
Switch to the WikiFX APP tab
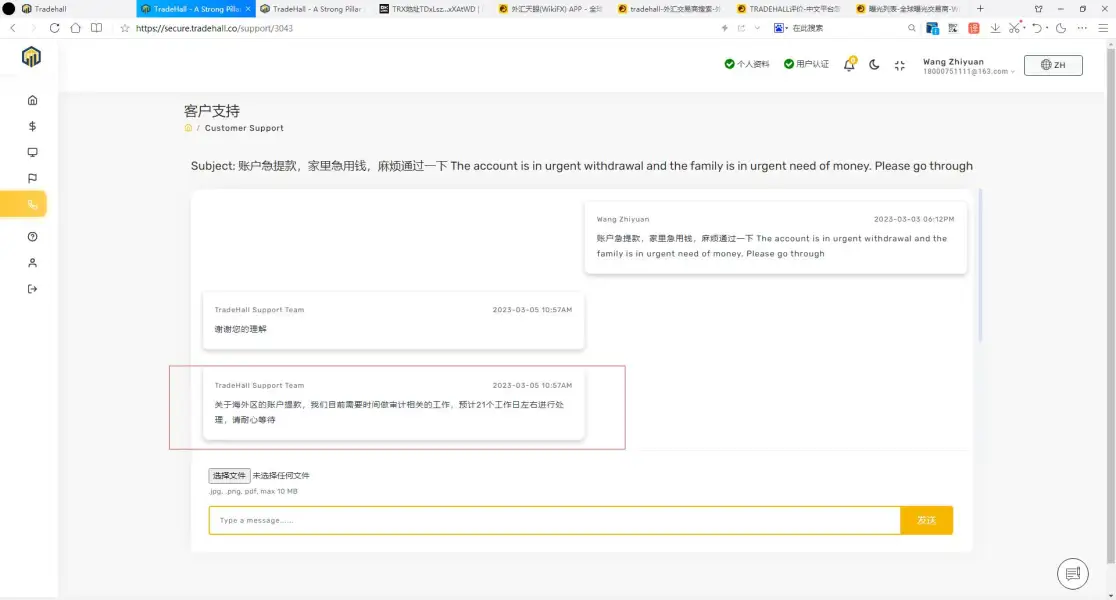[552, 9]
